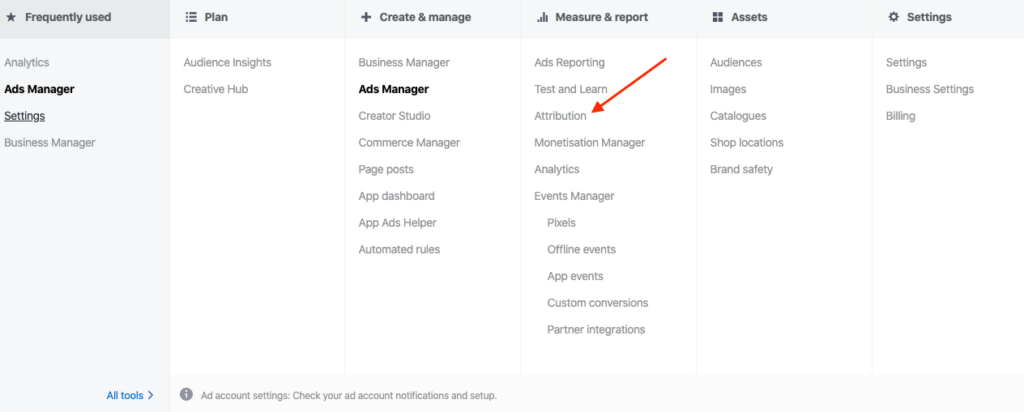Open Attribution tool
Screen dimensions: 1024x412
click(560, 116)
